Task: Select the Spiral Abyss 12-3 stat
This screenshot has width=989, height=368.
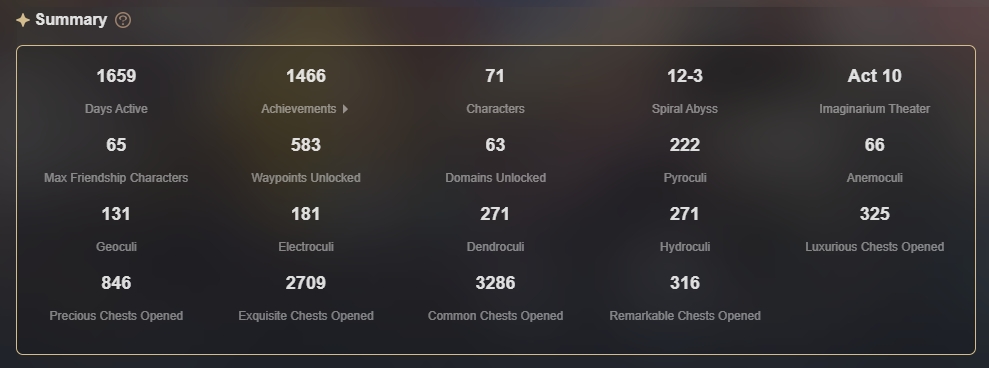Action: [x=685, y=92]
